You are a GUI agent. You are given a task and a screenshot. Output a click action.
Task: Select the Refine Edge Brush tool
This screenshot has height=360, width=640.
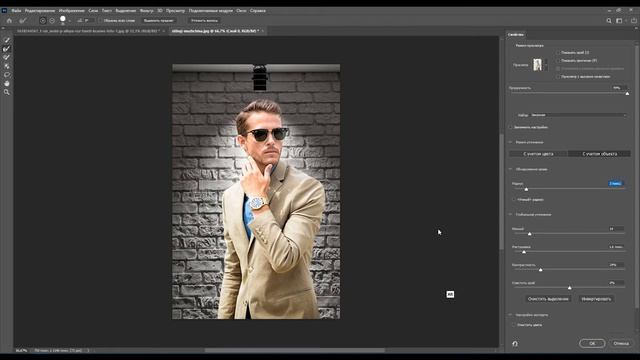(7, 49)
